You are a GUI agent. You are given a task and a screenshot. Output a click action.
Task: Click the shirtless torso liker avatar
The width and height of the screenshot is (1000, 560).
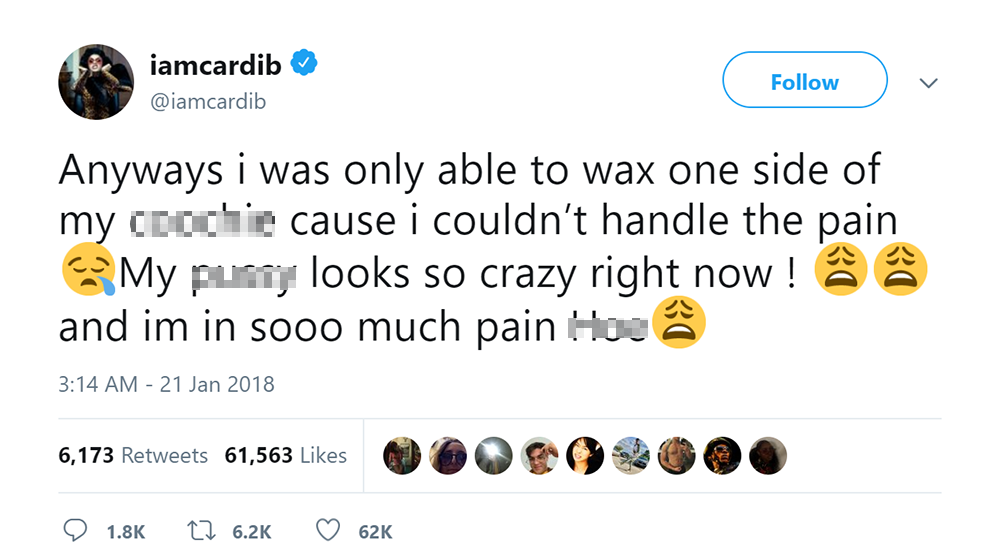(677, 456)
